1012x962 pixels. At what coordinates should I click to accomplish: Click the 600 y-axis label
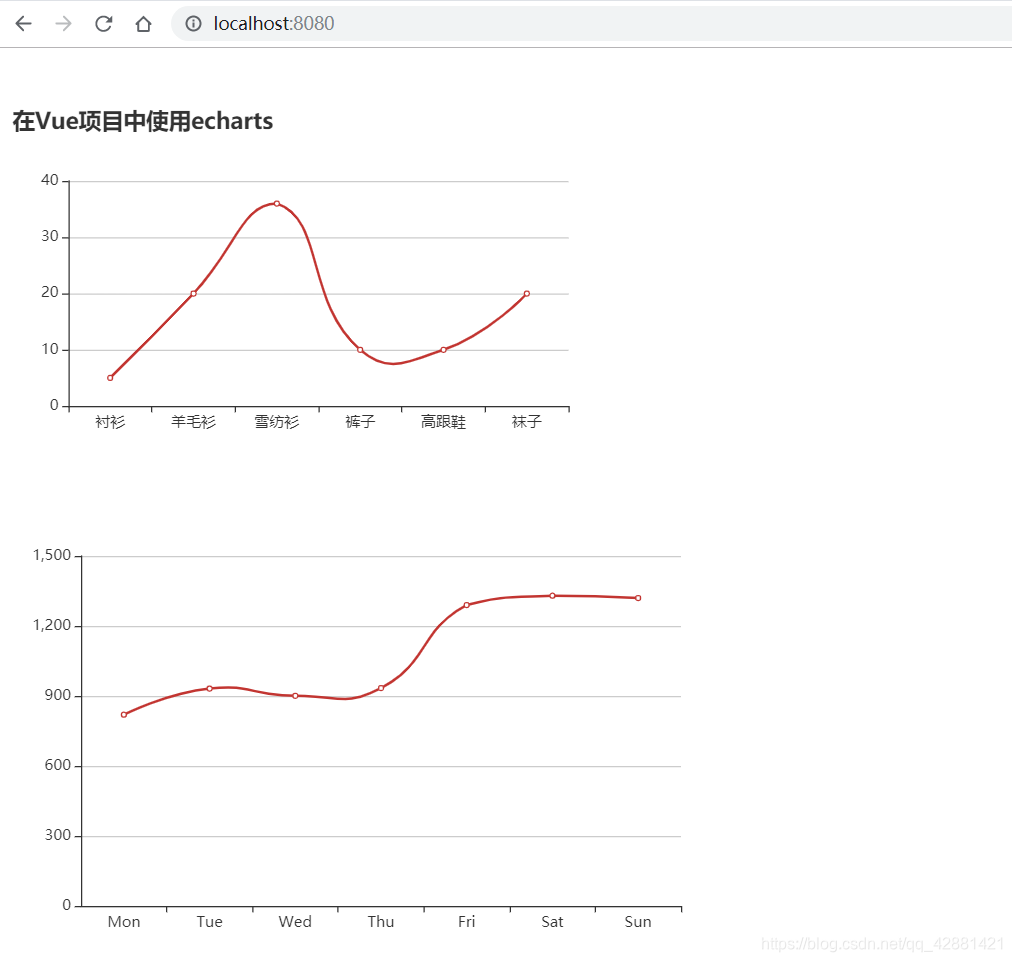pyautogui.click(x=58, y=765)
